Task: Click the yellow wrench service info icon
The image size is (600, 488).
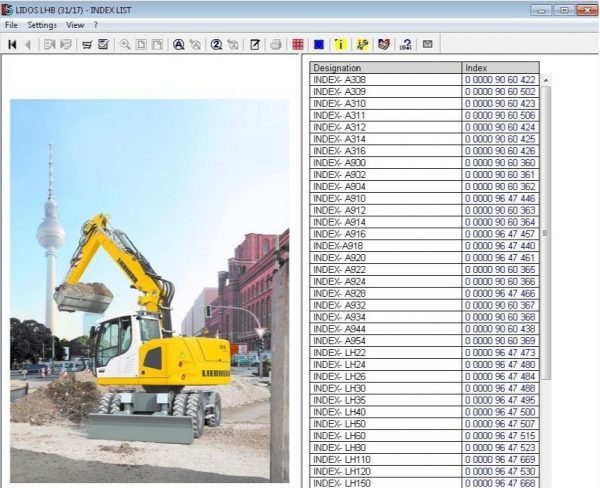Action: point(362,44)
